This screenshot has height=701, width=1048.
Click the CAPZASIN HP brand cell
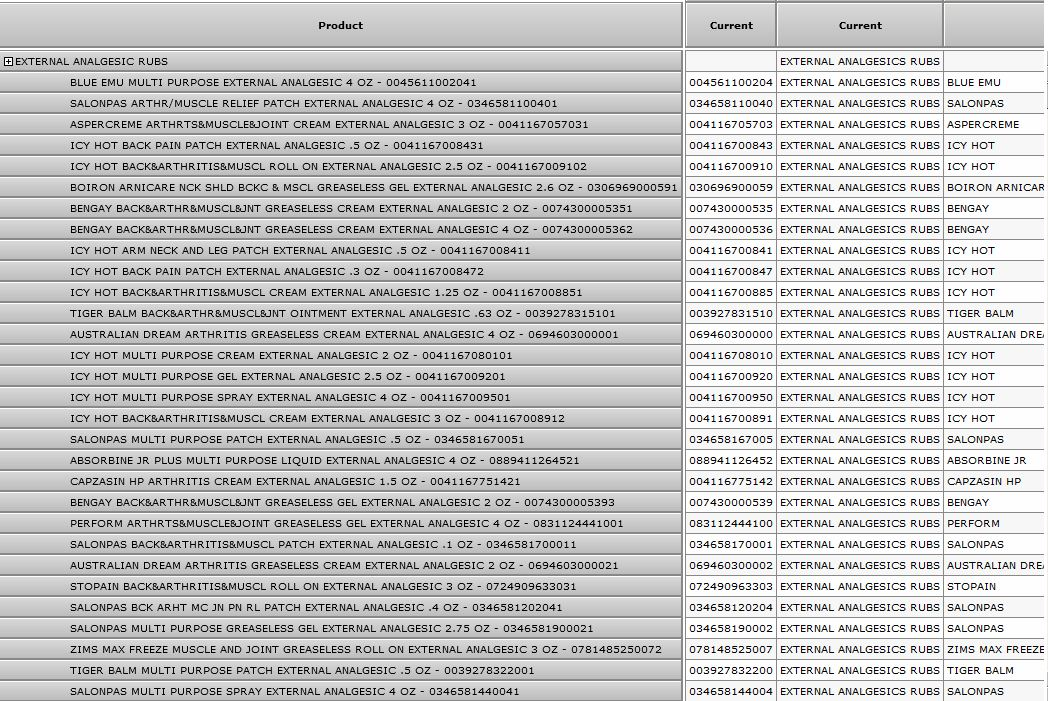[x=984, y=482]
